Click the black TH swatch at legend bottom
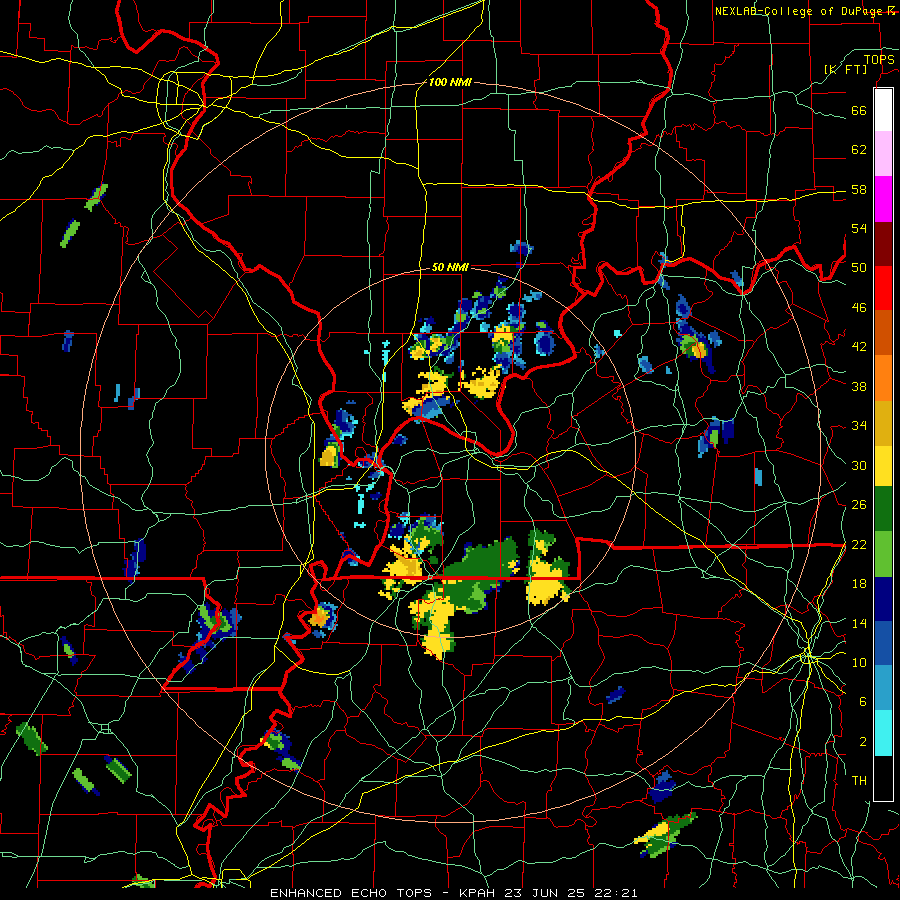The height and width of the screenshot is (900, 900). (883, 778)
